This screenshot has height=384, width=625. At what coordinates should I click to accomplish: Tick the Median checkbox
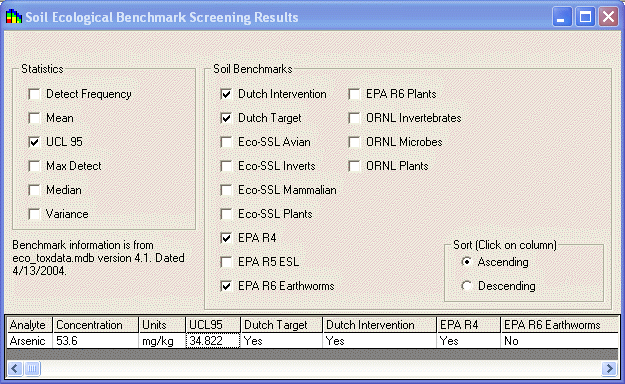(34, 190)
